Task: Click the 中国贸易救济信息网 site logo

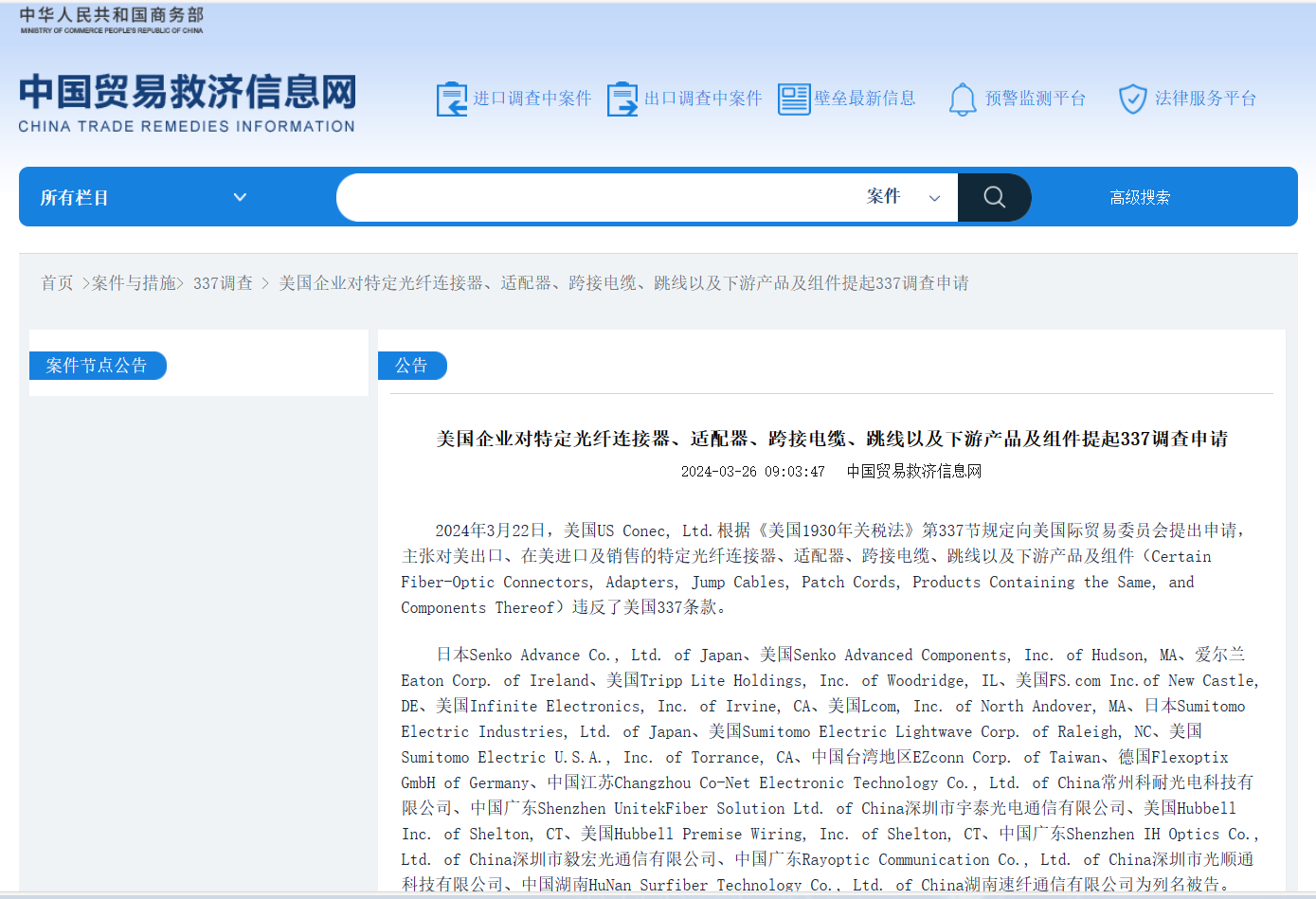Action: coord(188,102)
